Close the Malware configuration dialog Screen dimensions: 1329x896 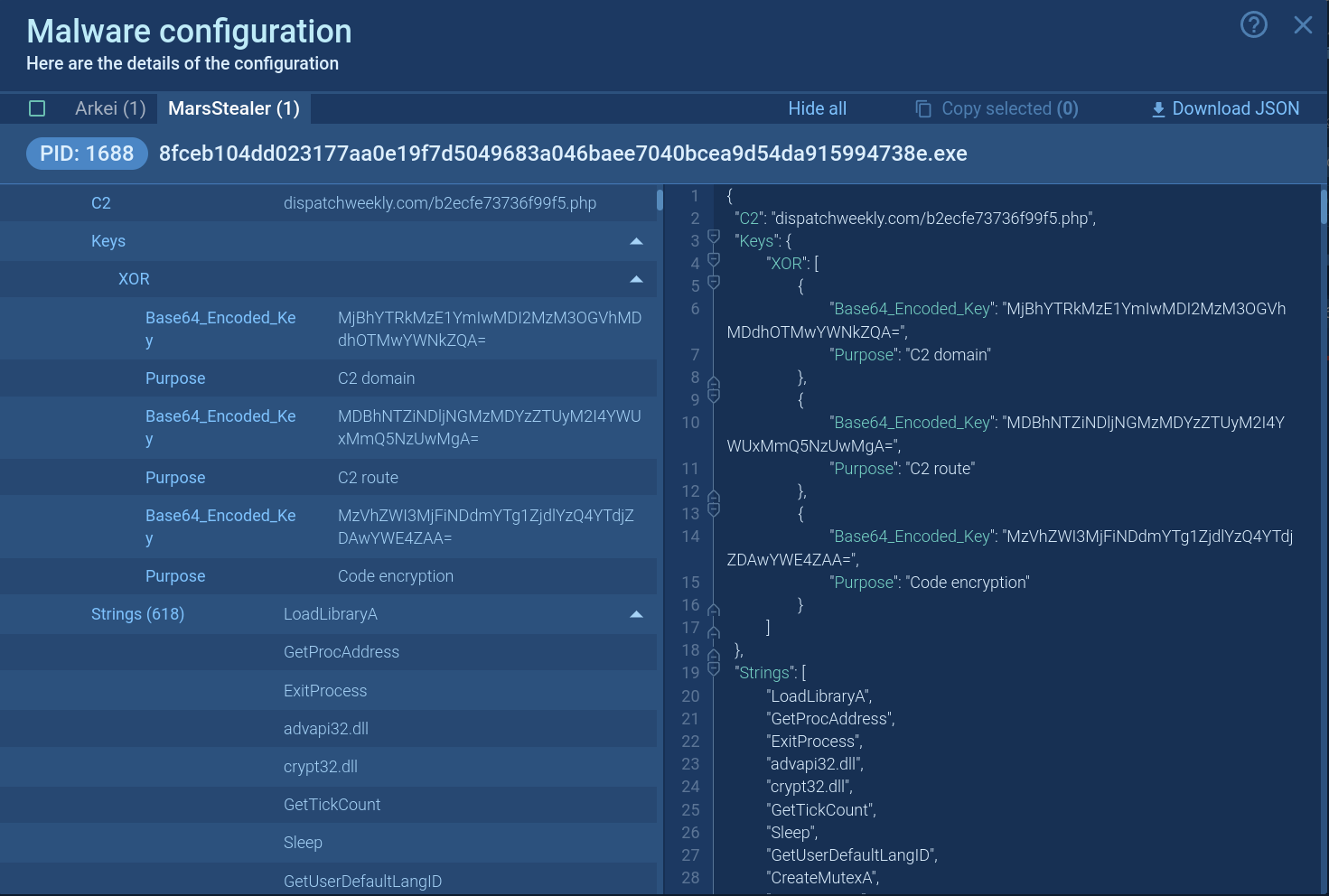1302,24
